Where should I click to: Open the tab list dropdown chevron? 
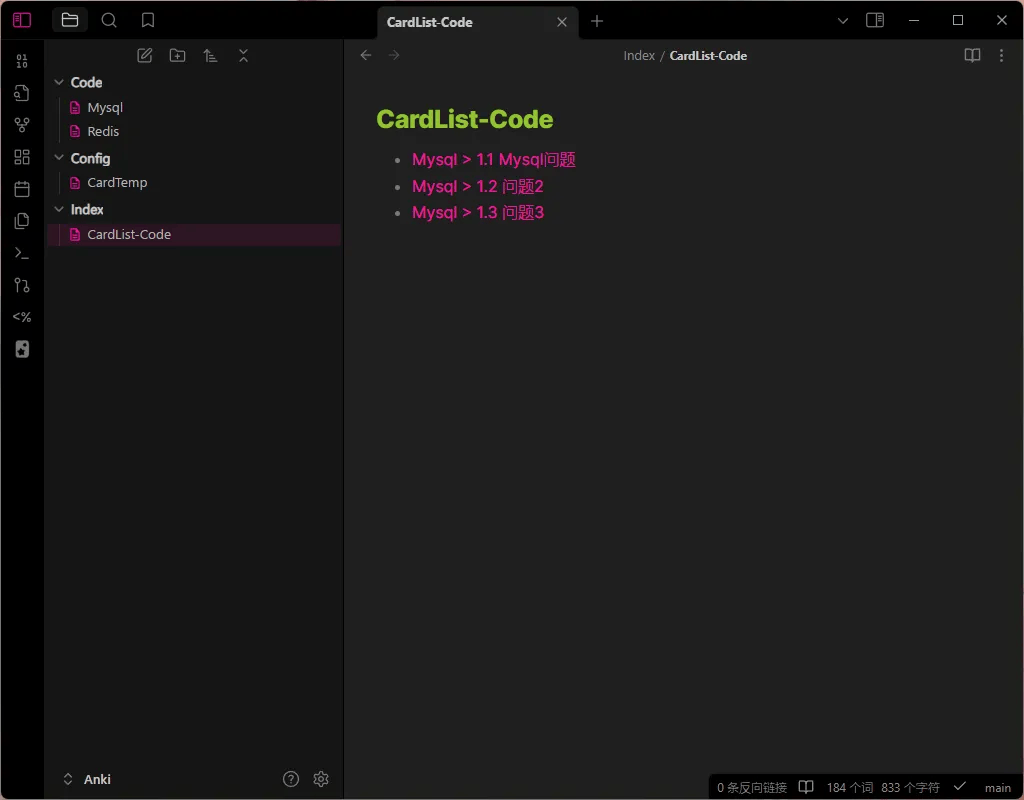tap(843, 21)
